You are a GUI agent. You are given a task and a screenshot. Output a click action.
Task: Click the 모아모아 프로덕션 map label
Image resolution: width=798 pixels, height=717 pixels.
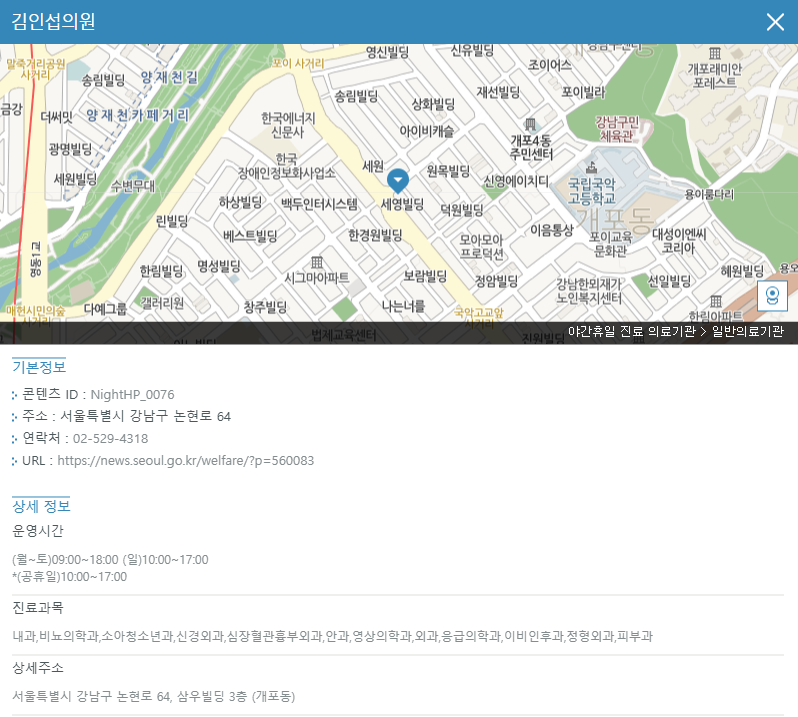point(481,247)
